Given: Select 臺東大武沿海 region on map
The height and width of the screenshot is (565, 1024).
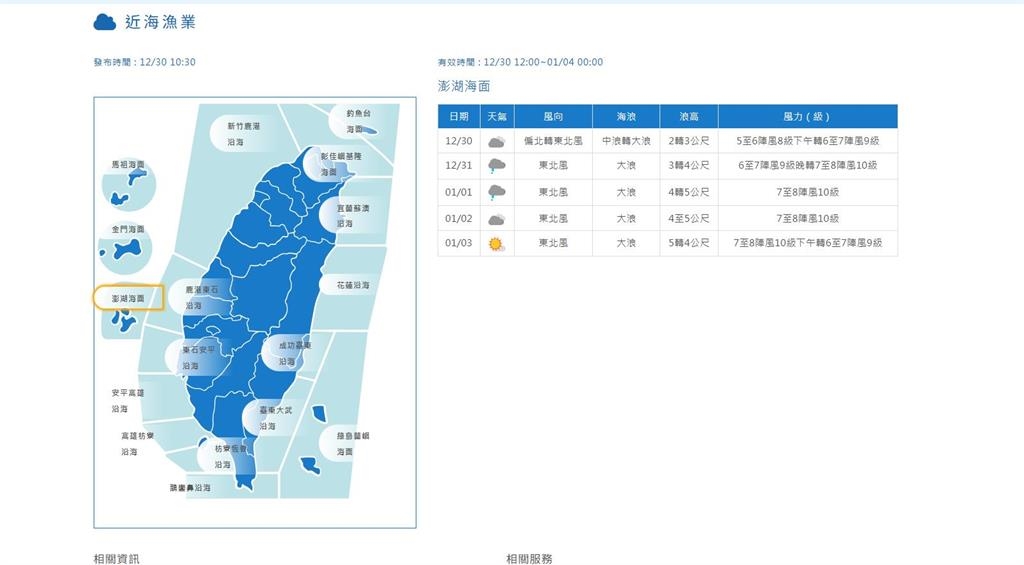Looking at the screenshot, I should pos(276,417).
